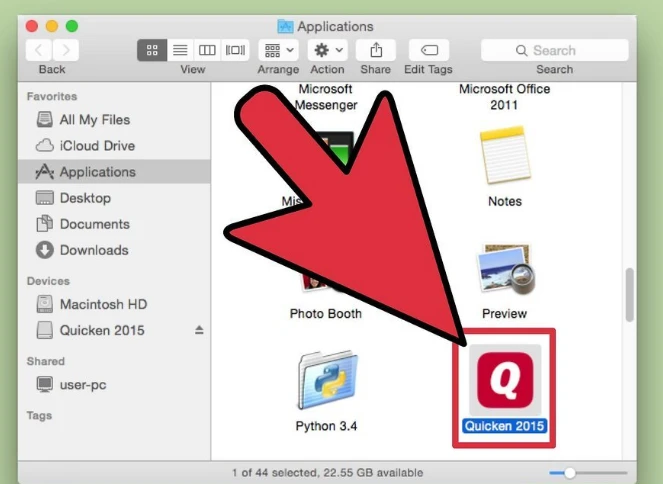Open iCloud Drive in sidebar
Image resolution: width=663 pixels, height=484 pixels.
(x=114, y=146)
